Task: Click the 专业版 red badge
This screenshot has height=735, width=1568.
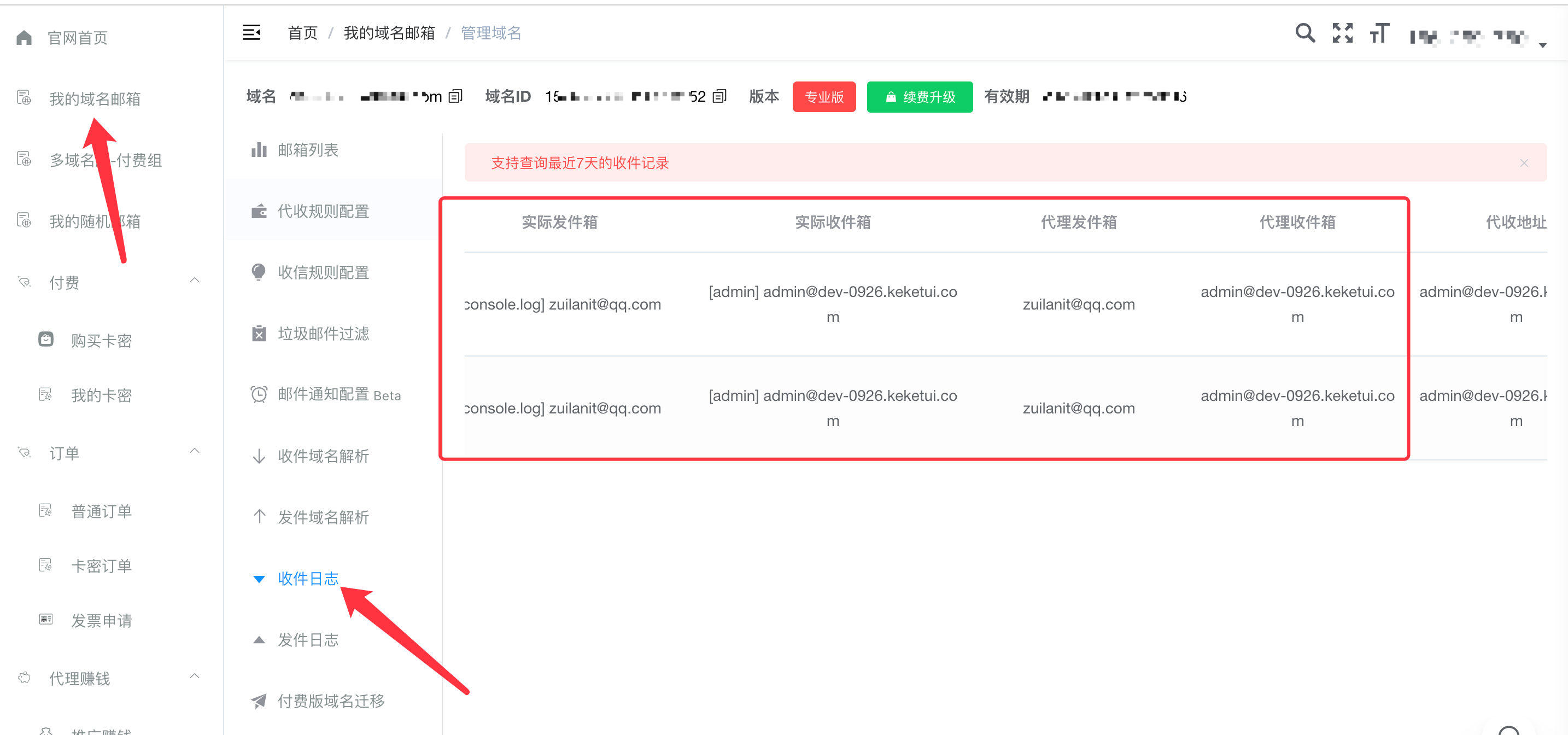Action: point(824,97)
